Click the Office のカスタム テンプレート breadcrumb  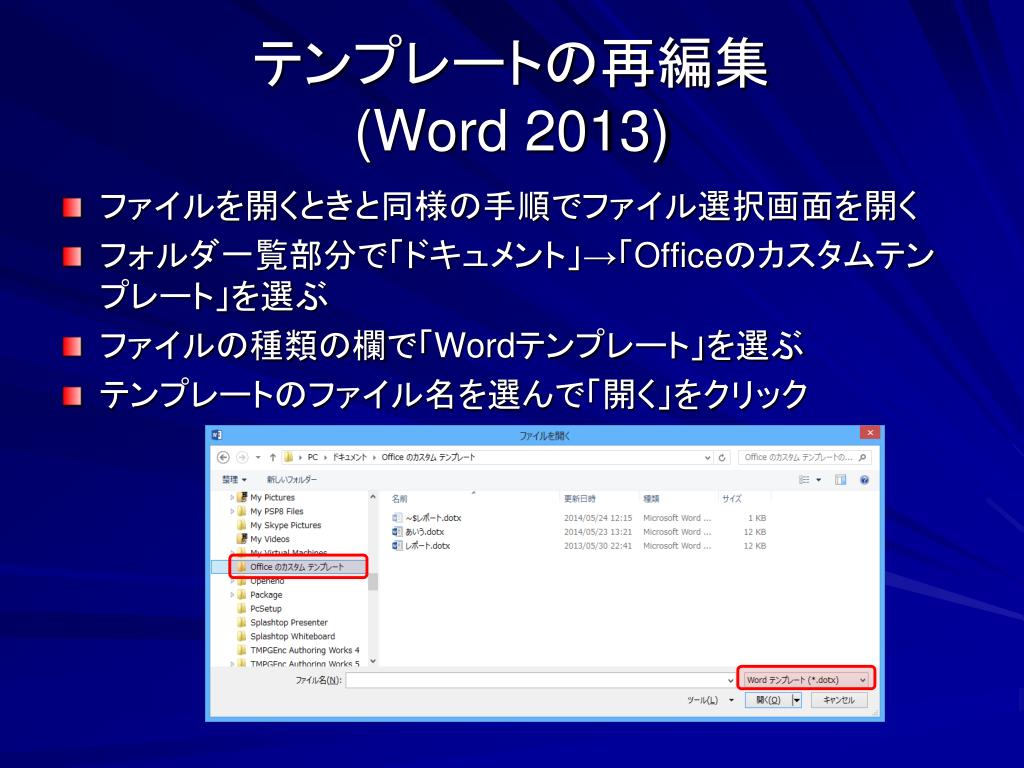click(428, 457)
